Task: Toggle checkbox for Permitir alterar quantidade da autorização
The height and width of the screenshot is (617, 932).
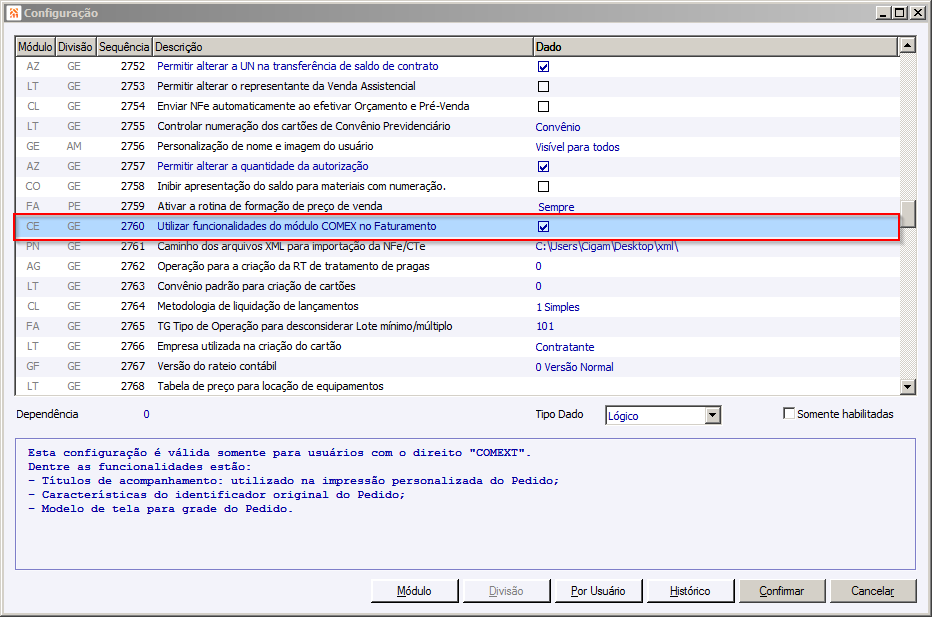Action: tap(543, 166)
